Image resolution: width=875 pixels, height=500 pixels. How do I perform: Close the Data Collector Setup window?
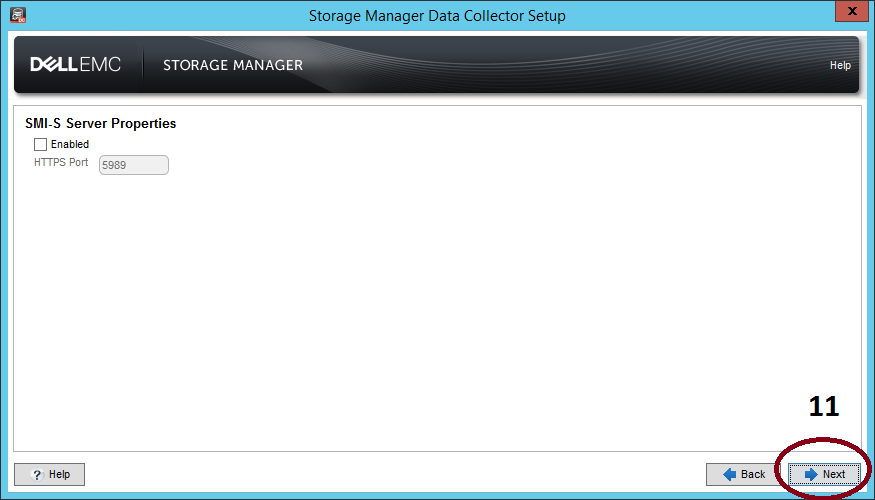point(849,13)
